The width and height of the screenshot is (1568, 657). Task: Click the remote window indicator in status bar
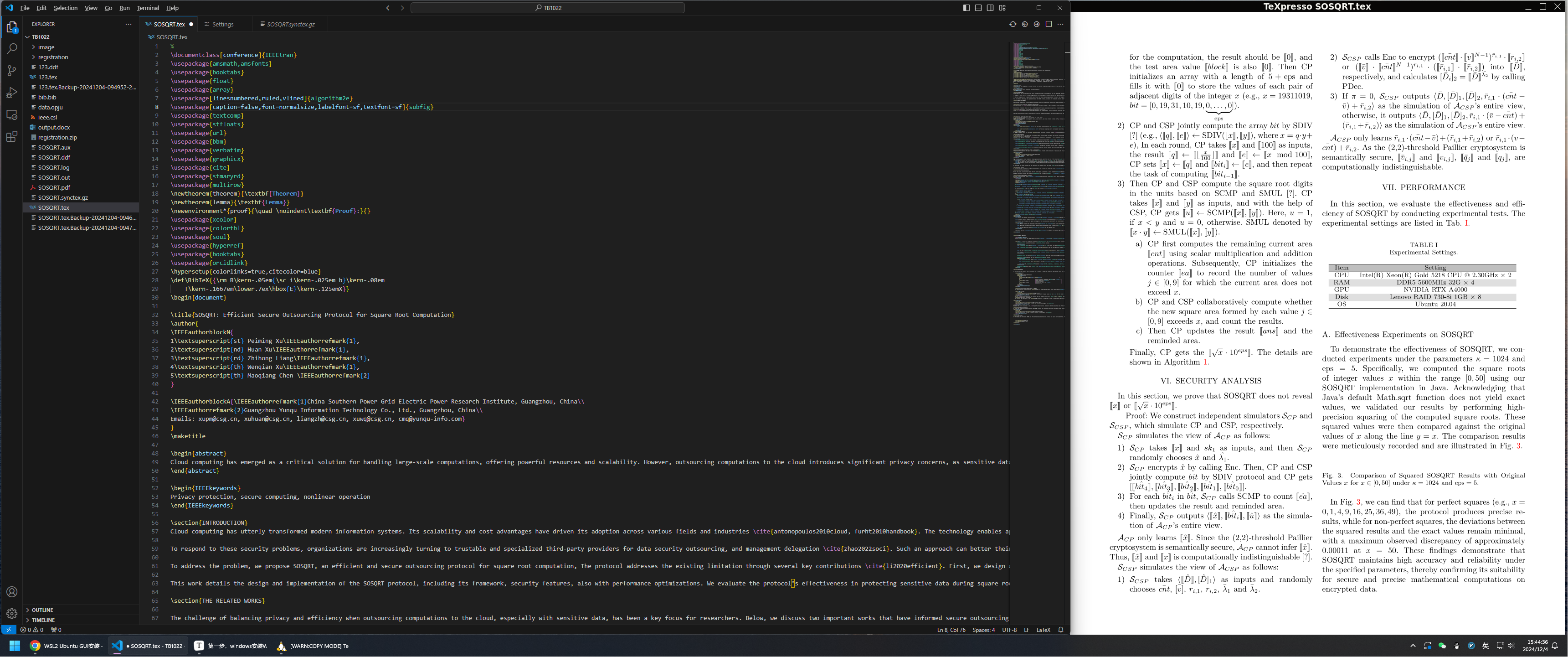[x=9, y=630]
